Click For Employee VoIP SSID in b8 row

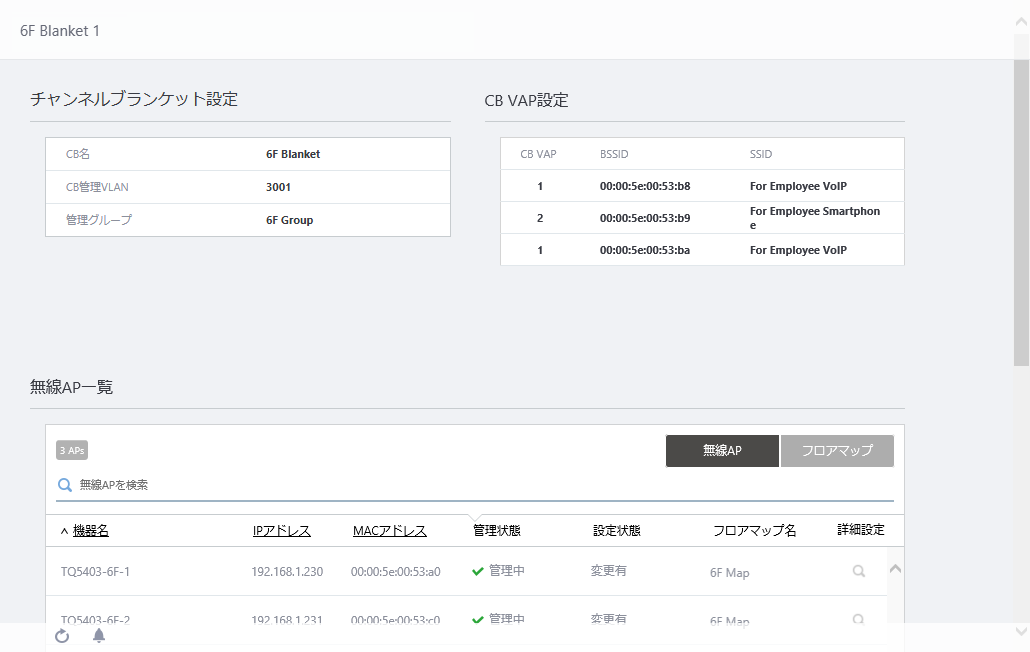[798, 186]
